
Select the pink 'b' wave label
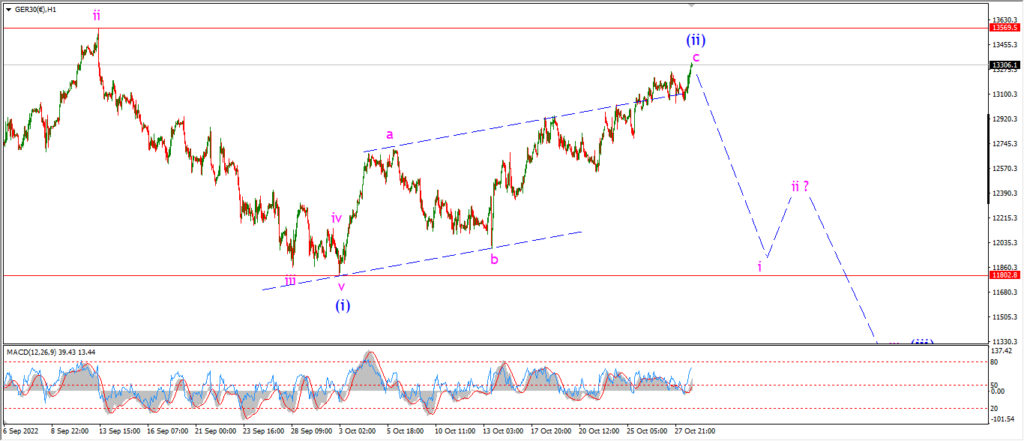click(494, 259)
